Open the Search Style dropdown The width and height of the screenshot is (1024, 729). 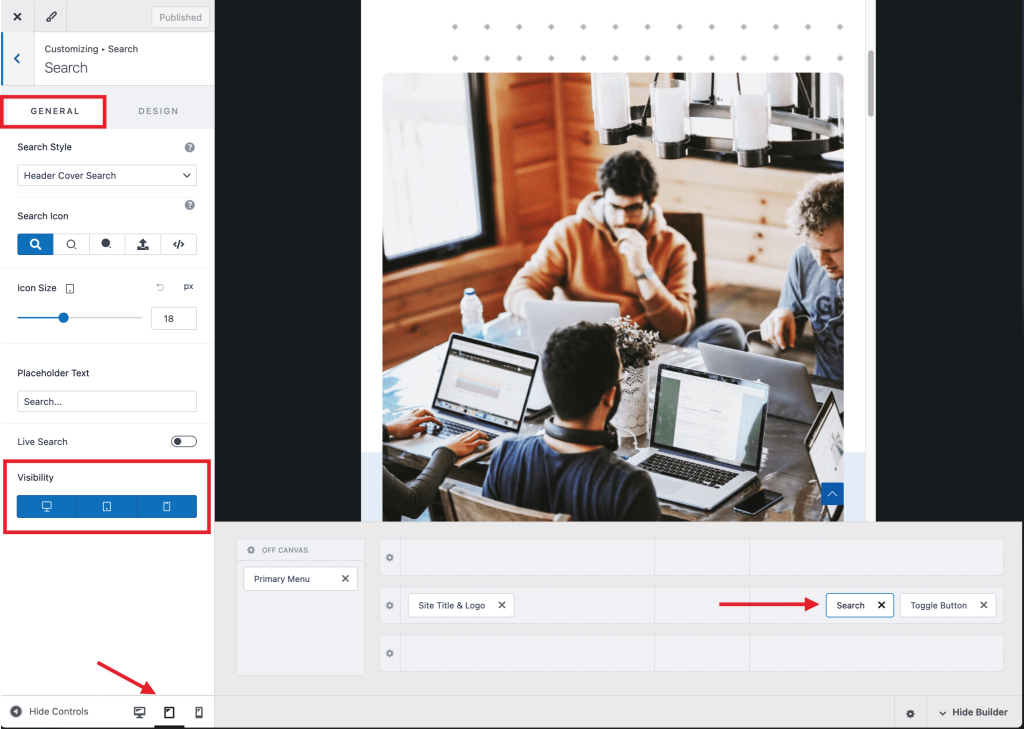click(107, 176)
